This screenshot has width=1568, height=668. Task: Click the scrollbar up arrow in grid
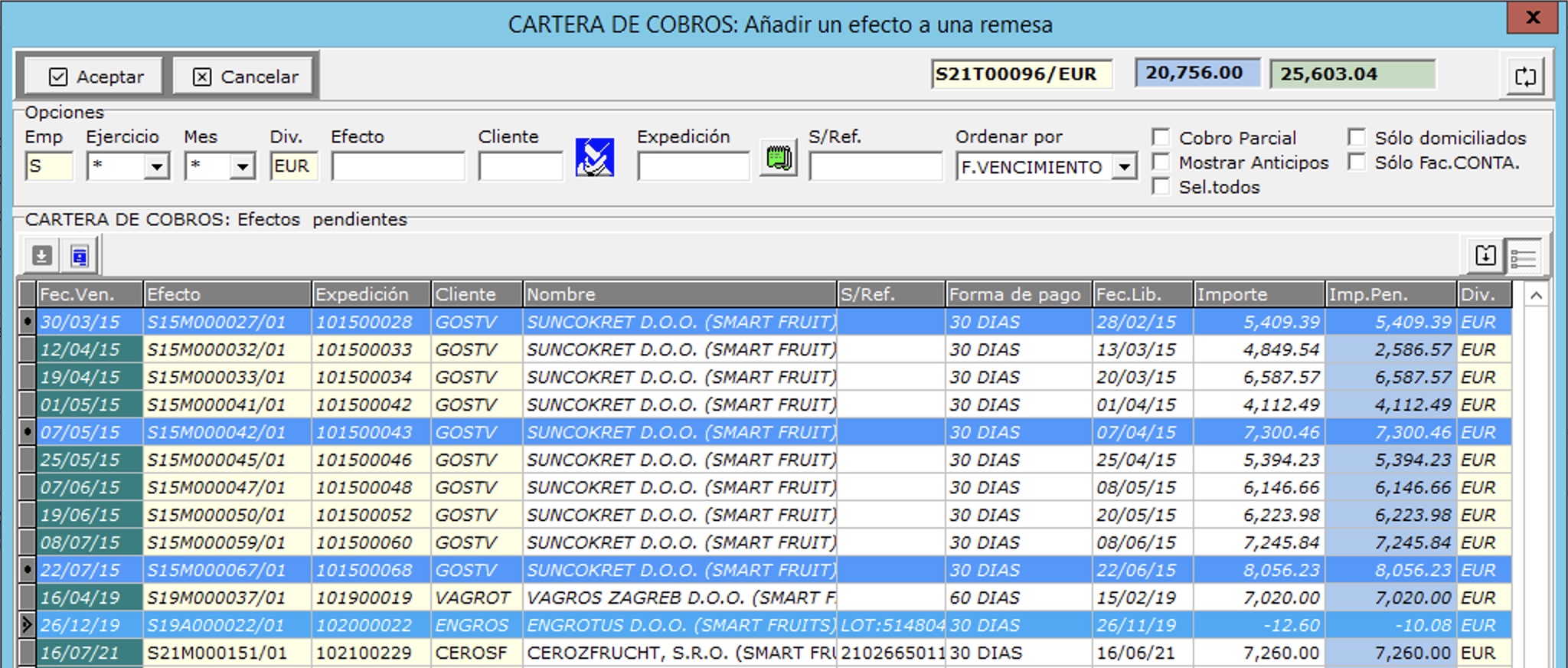(1536, 296)
